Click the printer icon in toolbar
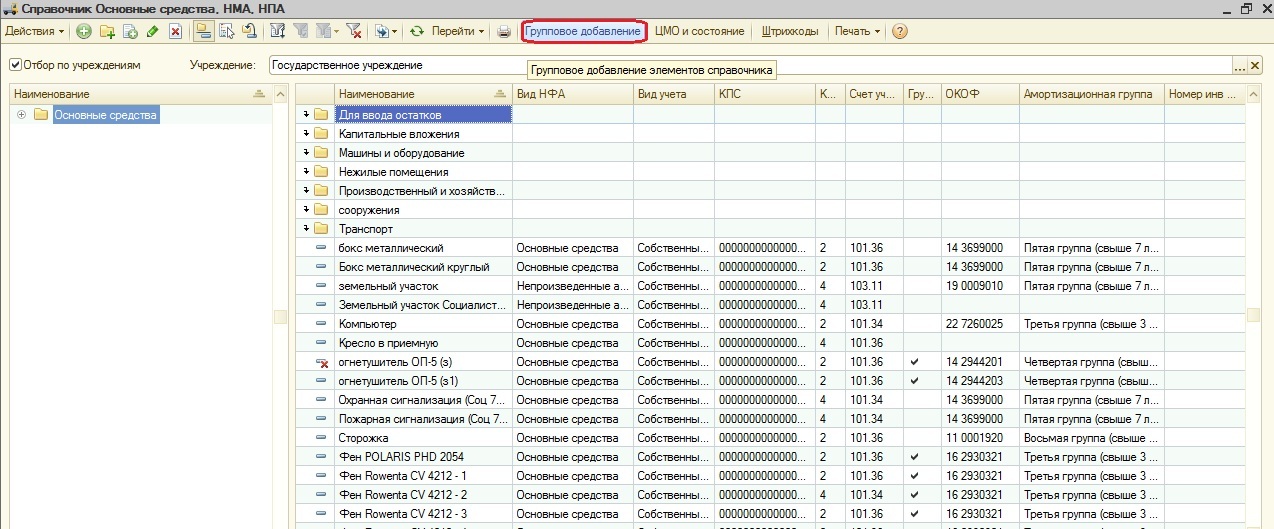The image size is (1274, 529). click(x=504, y=31)
